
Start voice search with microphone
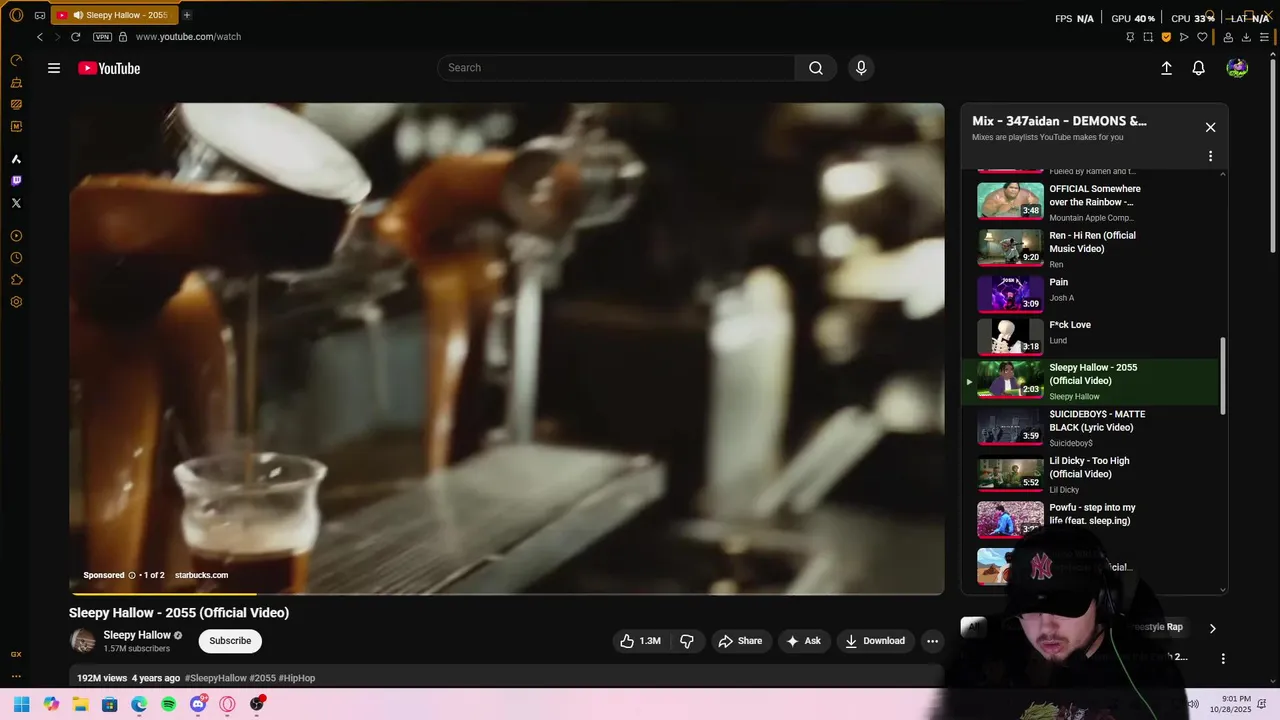pyautogui.click(x=861, y=68)
